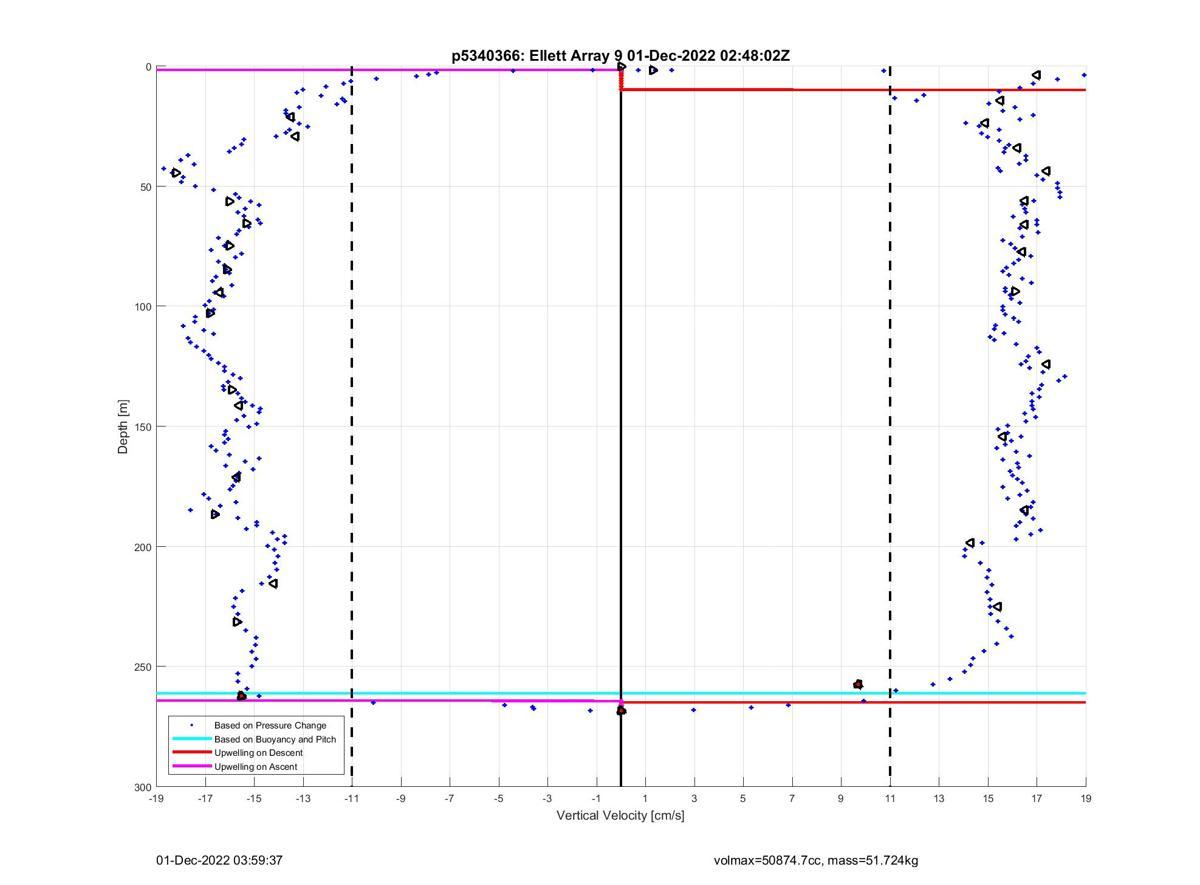Click legend entry "Upwelling on Ascent"
The image size is (1200, 885).
tap(255, 767)
